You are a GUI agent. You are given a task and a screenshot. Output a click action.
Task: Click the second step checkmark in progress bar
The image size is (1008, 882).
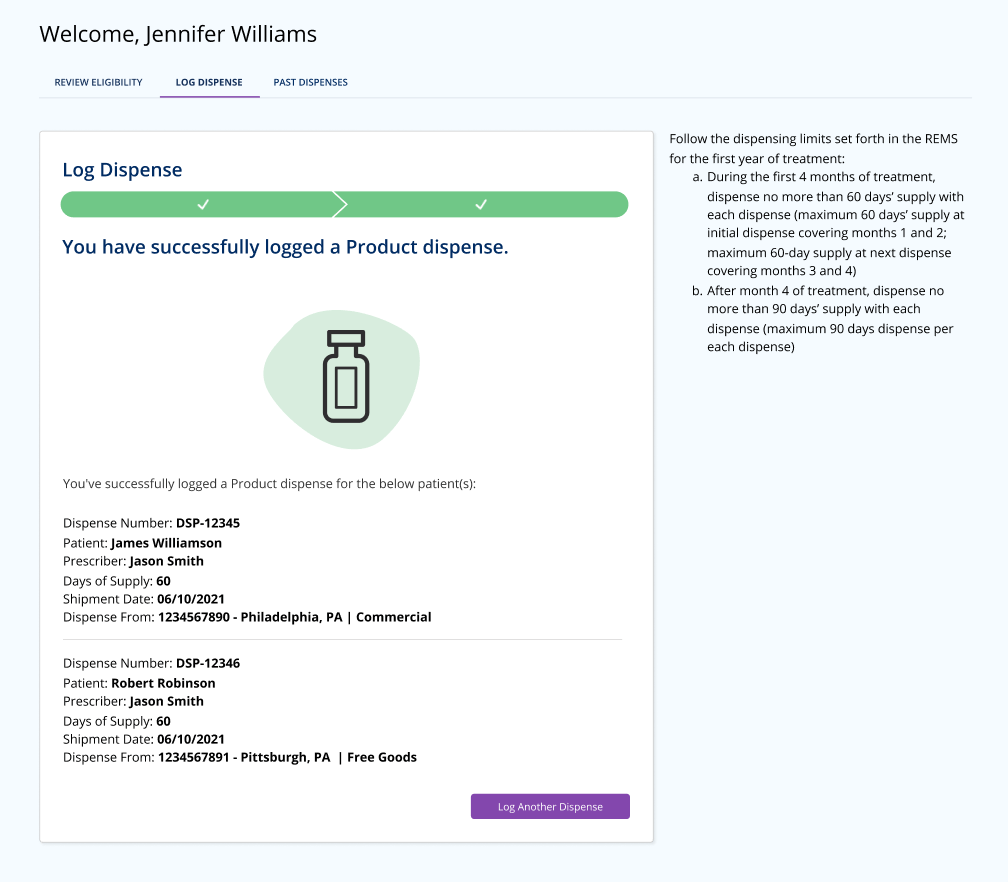coord(481,204)
